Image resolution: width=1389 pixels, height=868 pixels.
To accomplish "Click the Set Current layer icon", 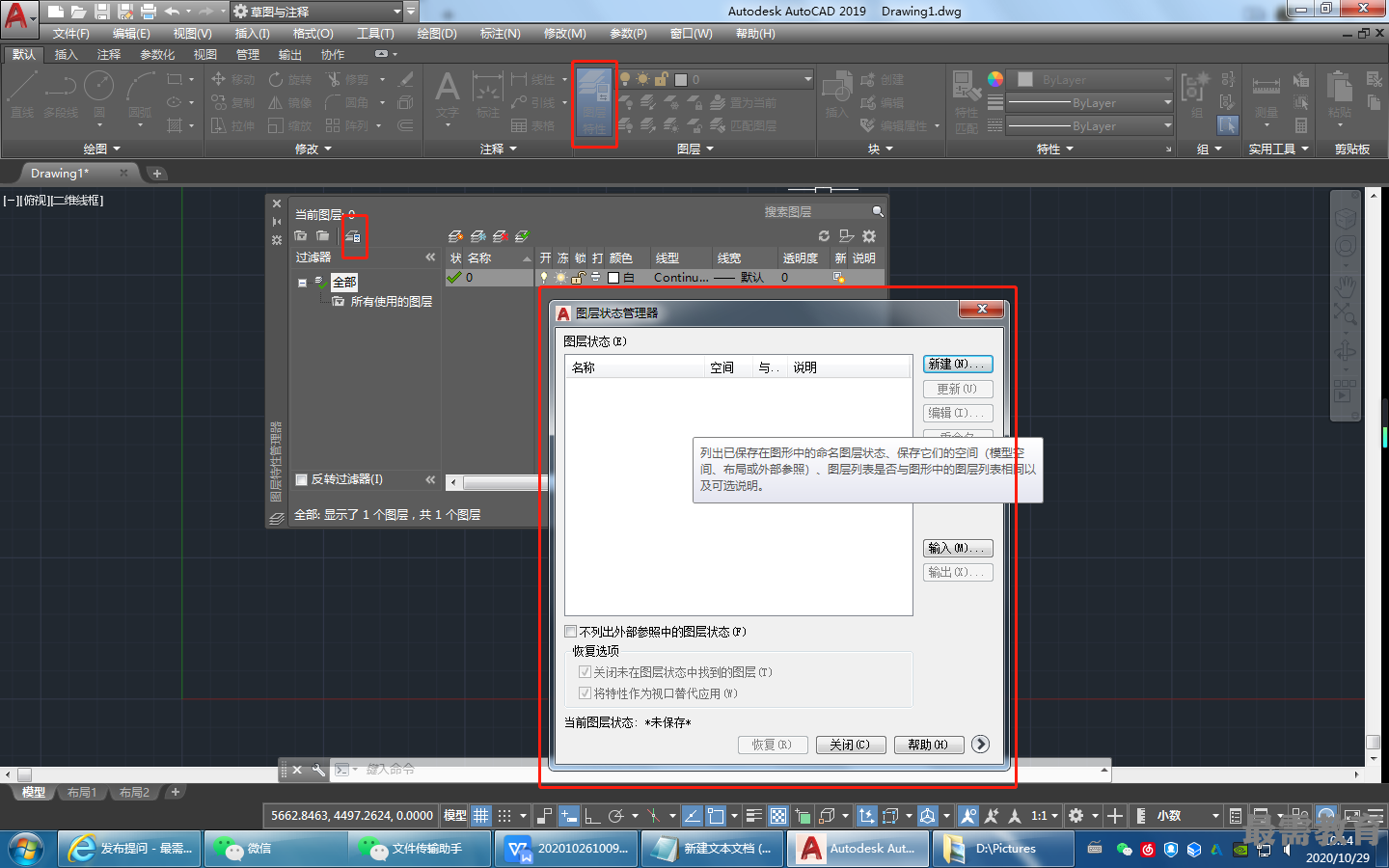I will (522, 236).
